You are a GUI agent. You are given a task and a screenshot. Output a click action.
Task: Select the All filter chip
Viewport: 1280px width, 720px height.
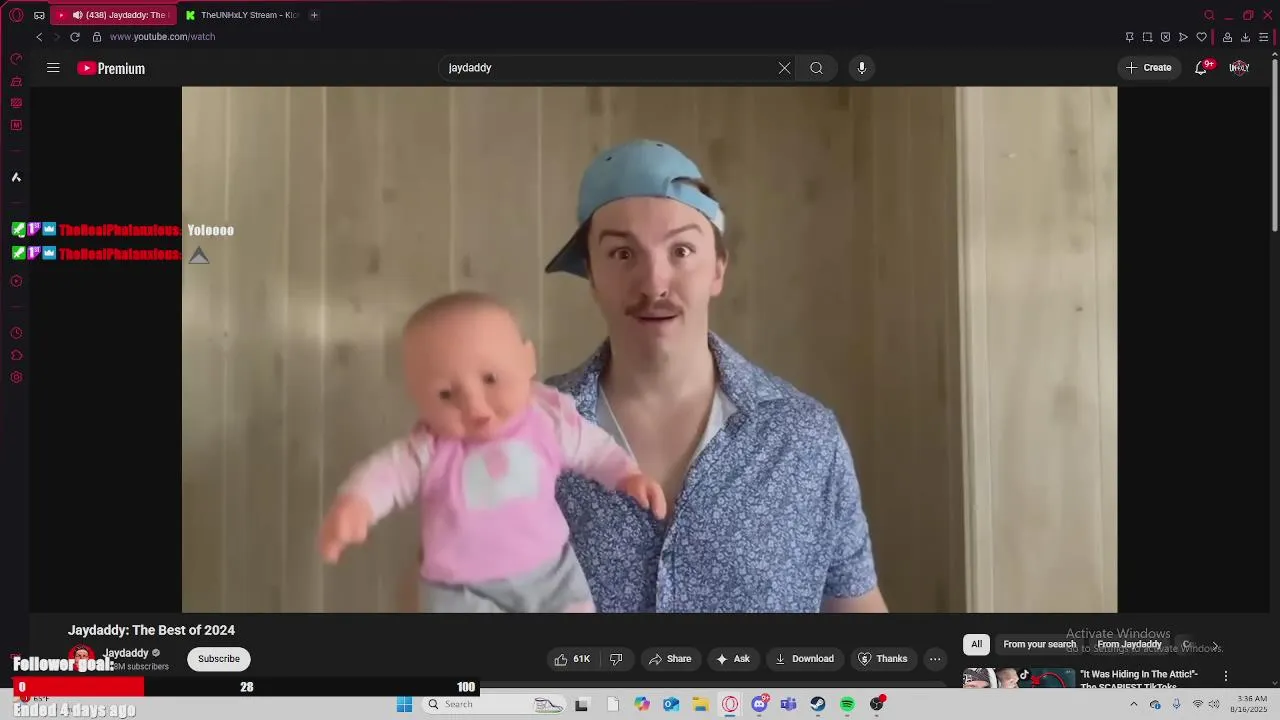[x=977, y=644]
